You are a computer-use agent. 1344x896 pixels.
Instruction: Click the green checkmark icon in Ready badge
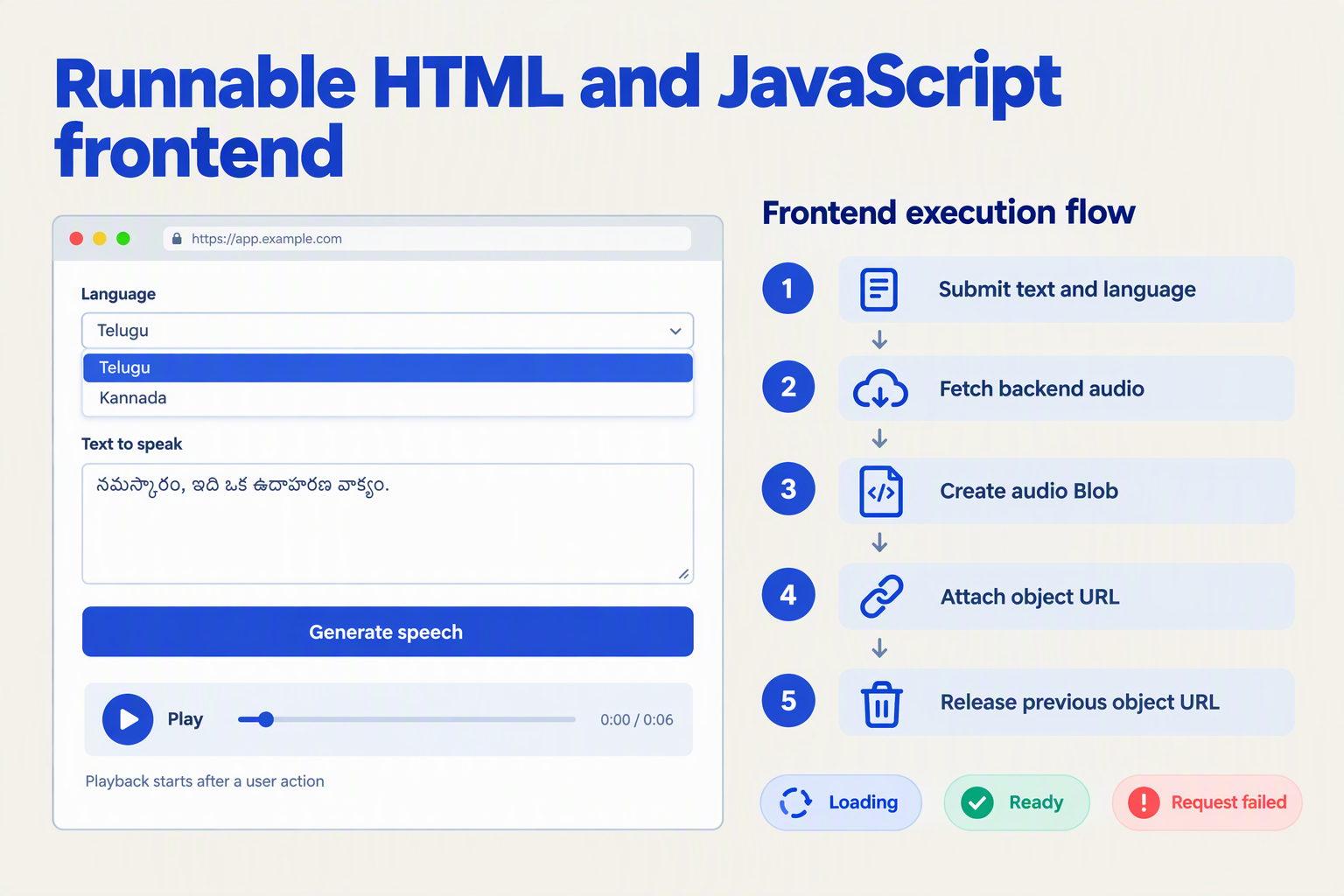pyautogui.click(x=976, y=802)
